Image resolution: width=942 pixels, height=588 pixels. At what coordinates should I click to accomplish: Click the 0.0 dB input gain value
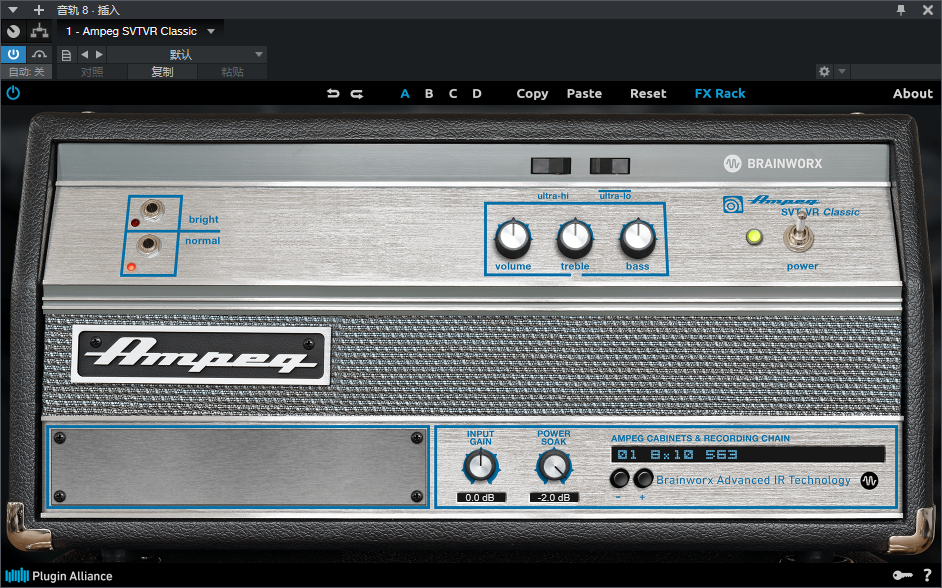[481, 497]
